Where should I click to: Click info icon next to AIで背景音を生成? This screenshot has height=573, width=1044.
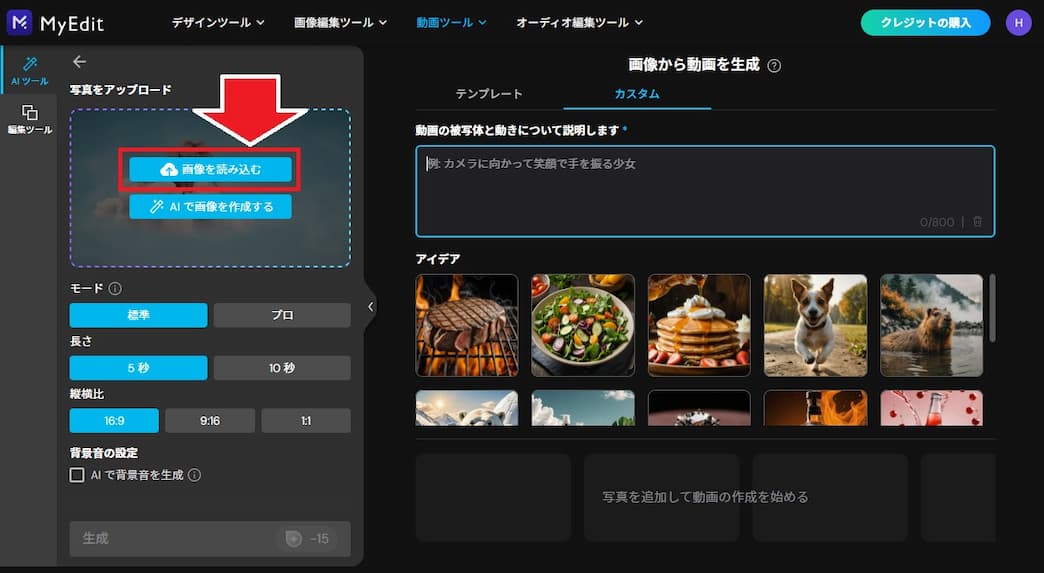click(x=195, y=475)
